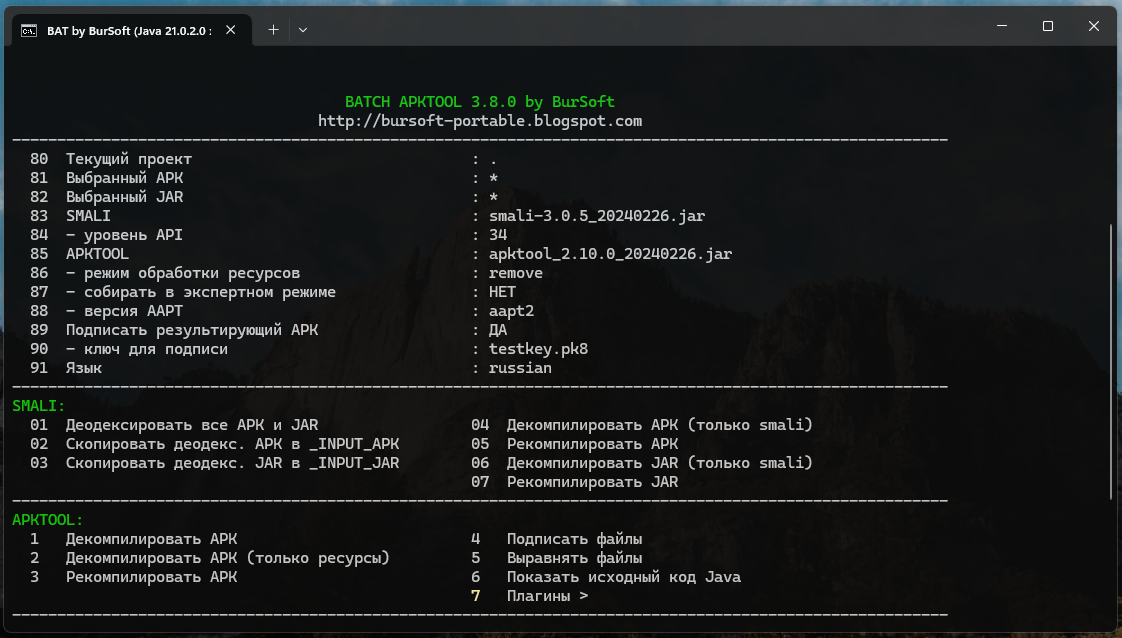The image size is (1122, 638).
Task: Click the BATCH APKTOOL 3.8.0 title
Action: pos(479,102)
